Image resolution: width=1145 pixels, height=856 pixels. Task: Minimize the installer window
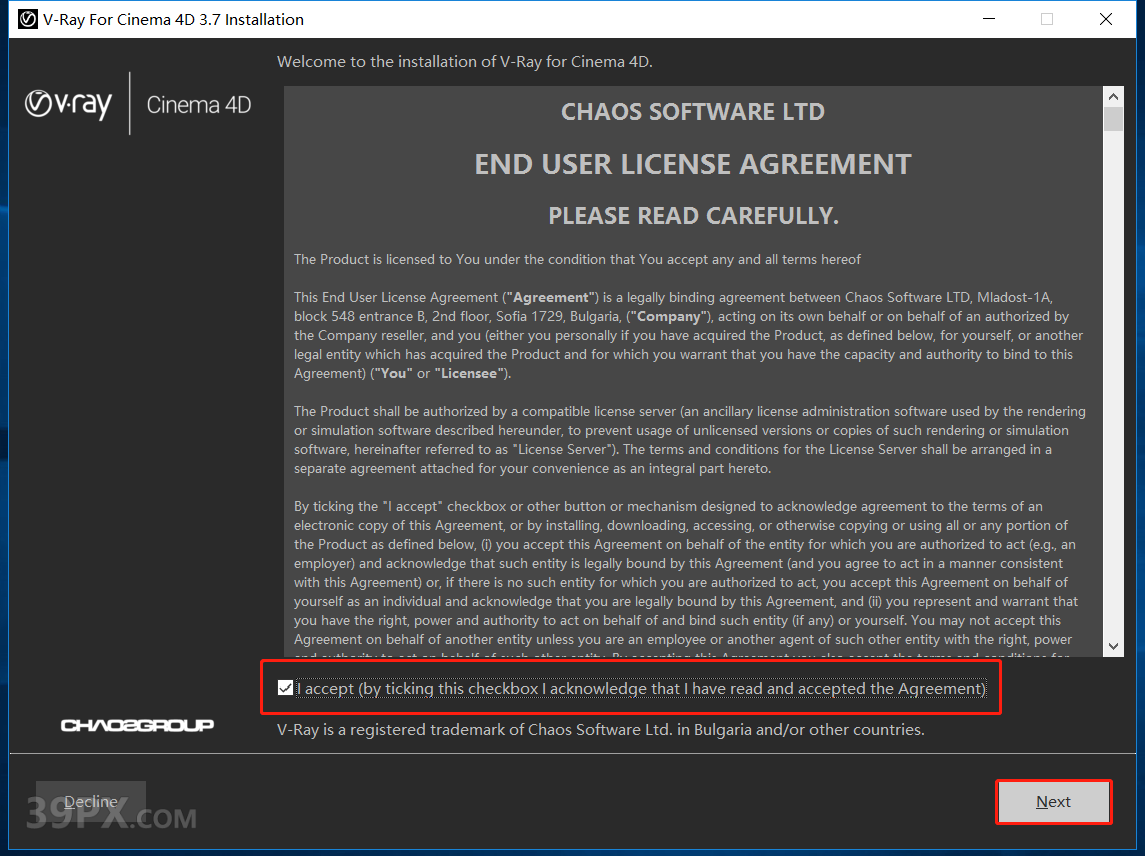point(989,19)
